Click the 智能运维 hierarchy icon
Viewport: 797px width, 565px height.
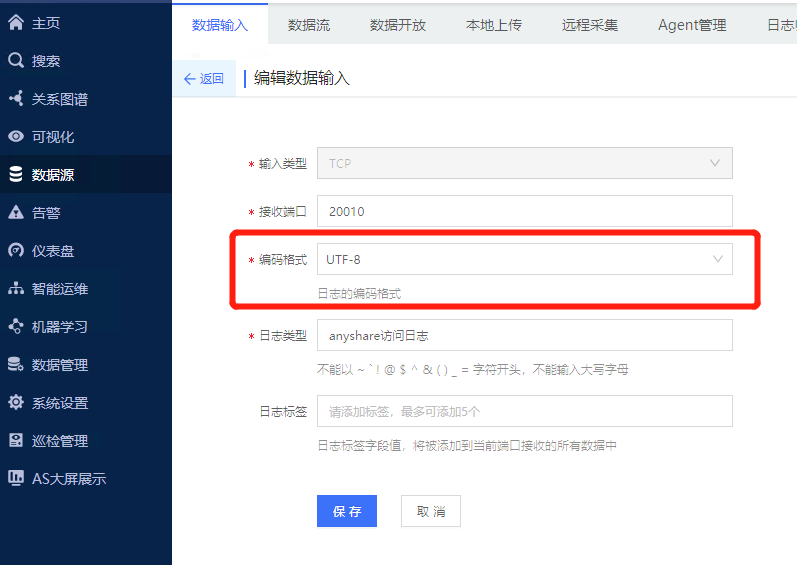click(16, 289)
